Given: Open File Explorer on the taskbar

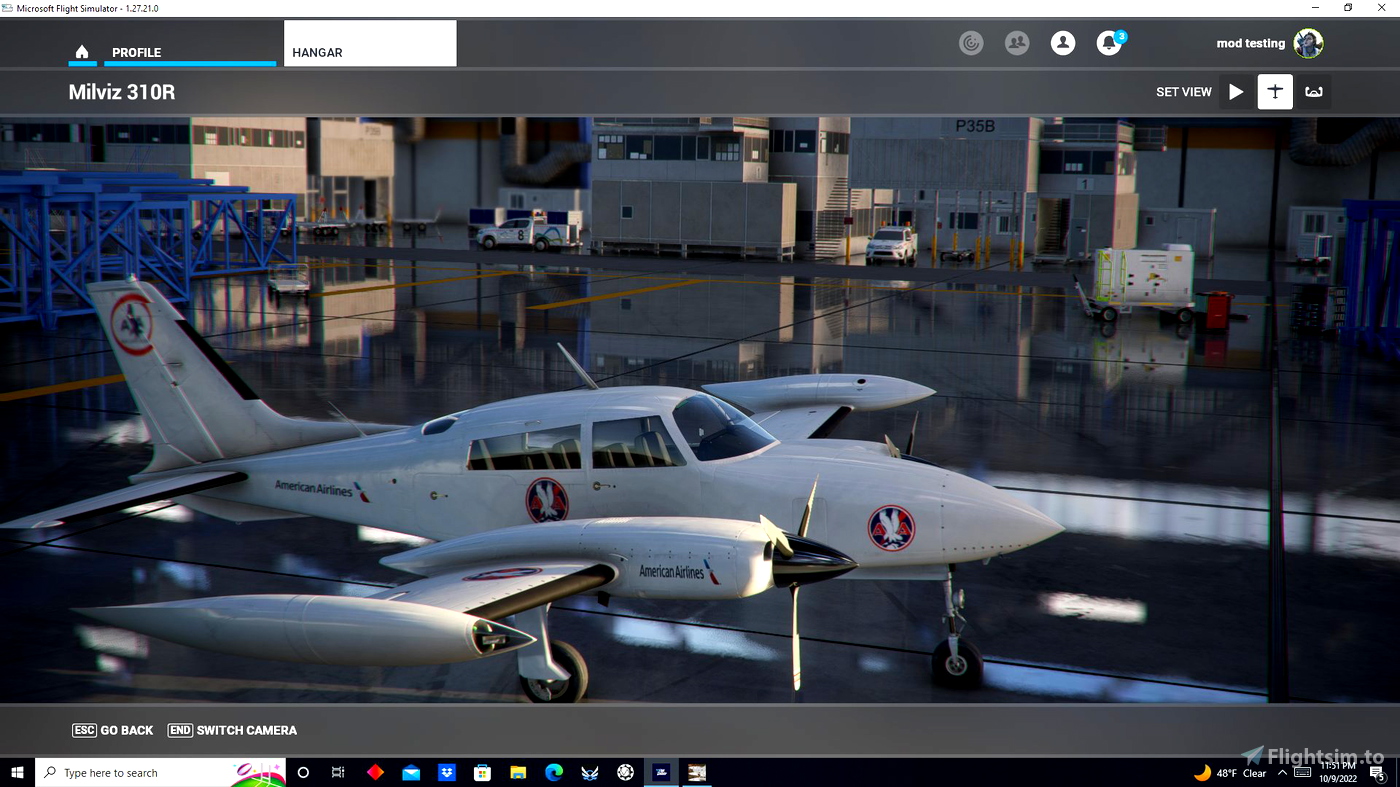Looking at the screenshot, I should tap(518, 772).
